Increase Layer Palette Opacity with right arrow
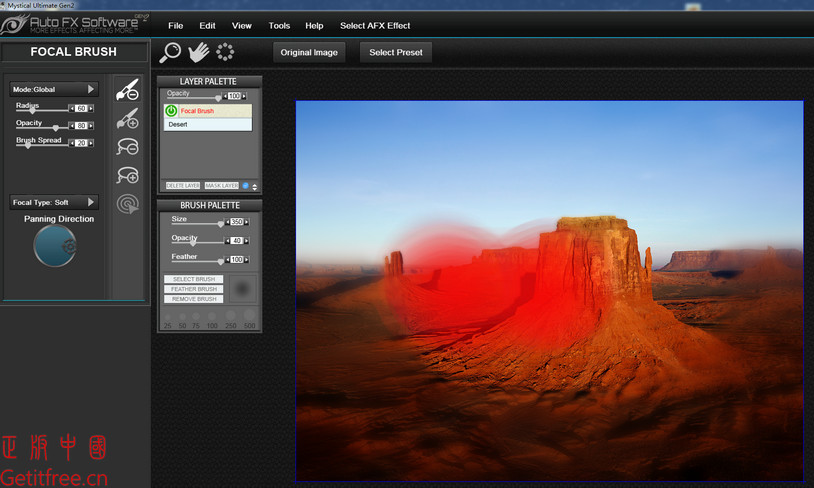 tap(244, 96)
